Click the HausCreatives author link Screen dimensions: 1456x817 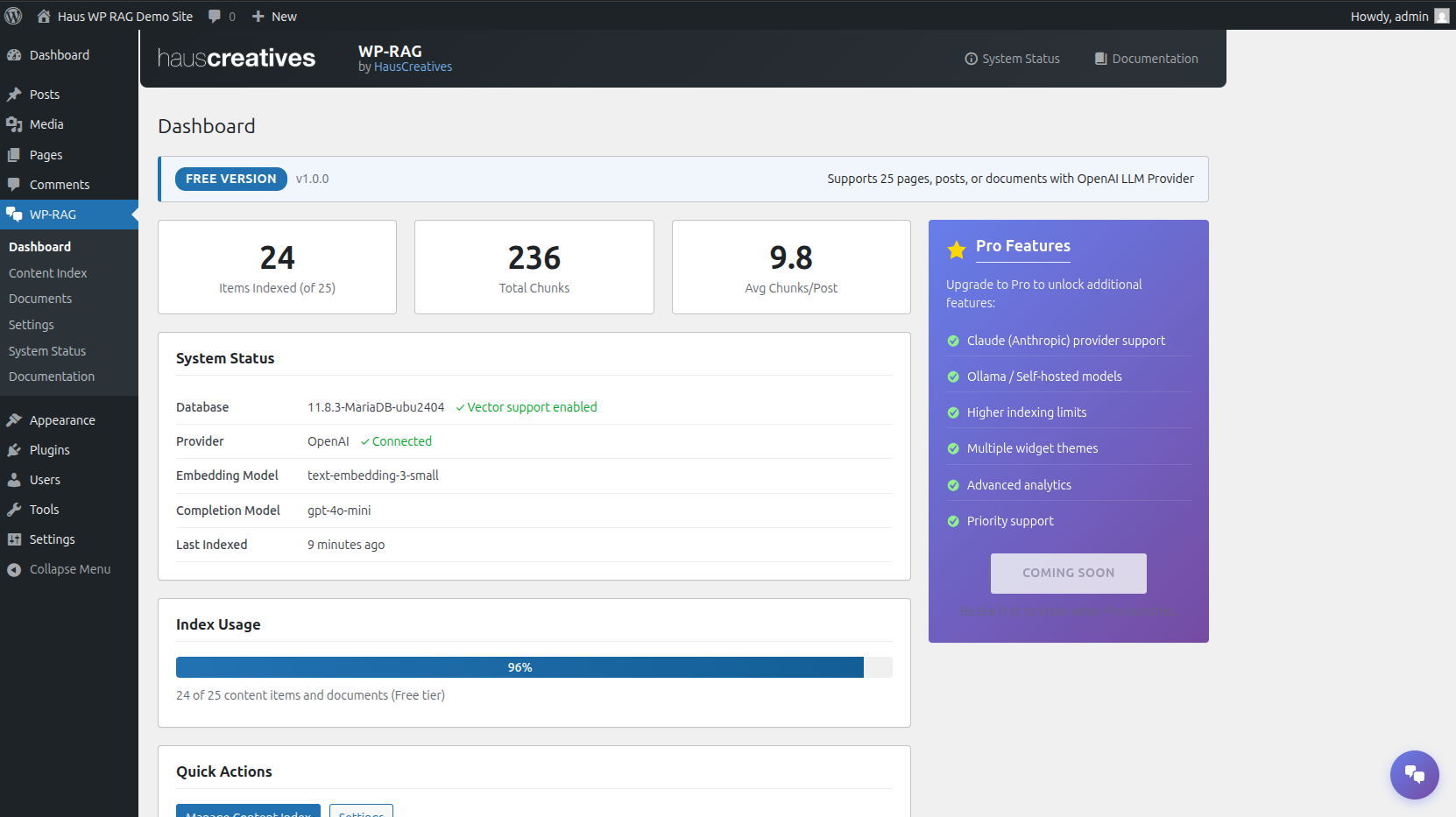413,67
